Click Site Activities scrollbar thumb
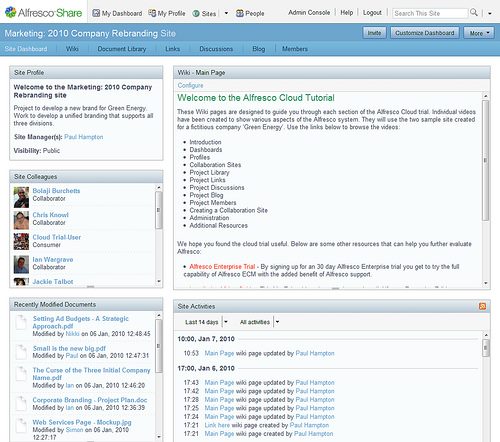Screen dimensions: 500x442 click(486, 348)
